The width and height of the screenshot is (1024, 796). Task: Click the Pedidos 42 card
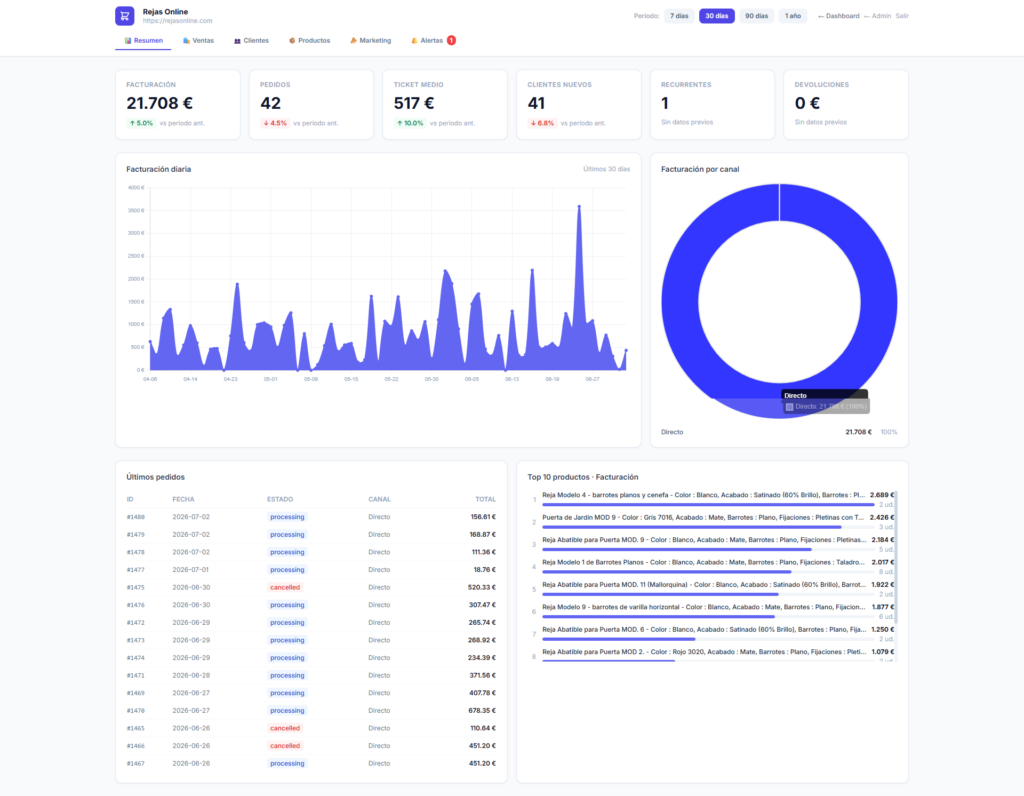312,104
